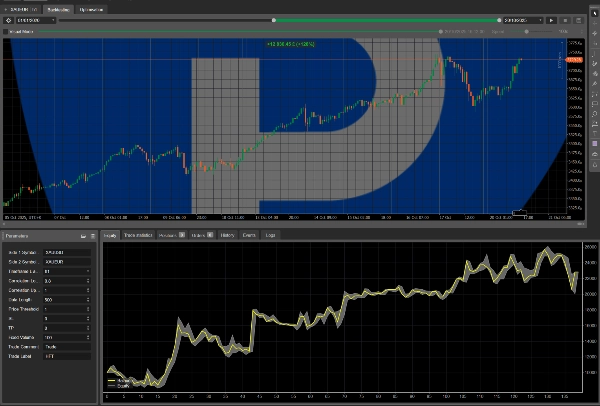
Task: Stop the backtest with the stop button
Action: point(565,20)
